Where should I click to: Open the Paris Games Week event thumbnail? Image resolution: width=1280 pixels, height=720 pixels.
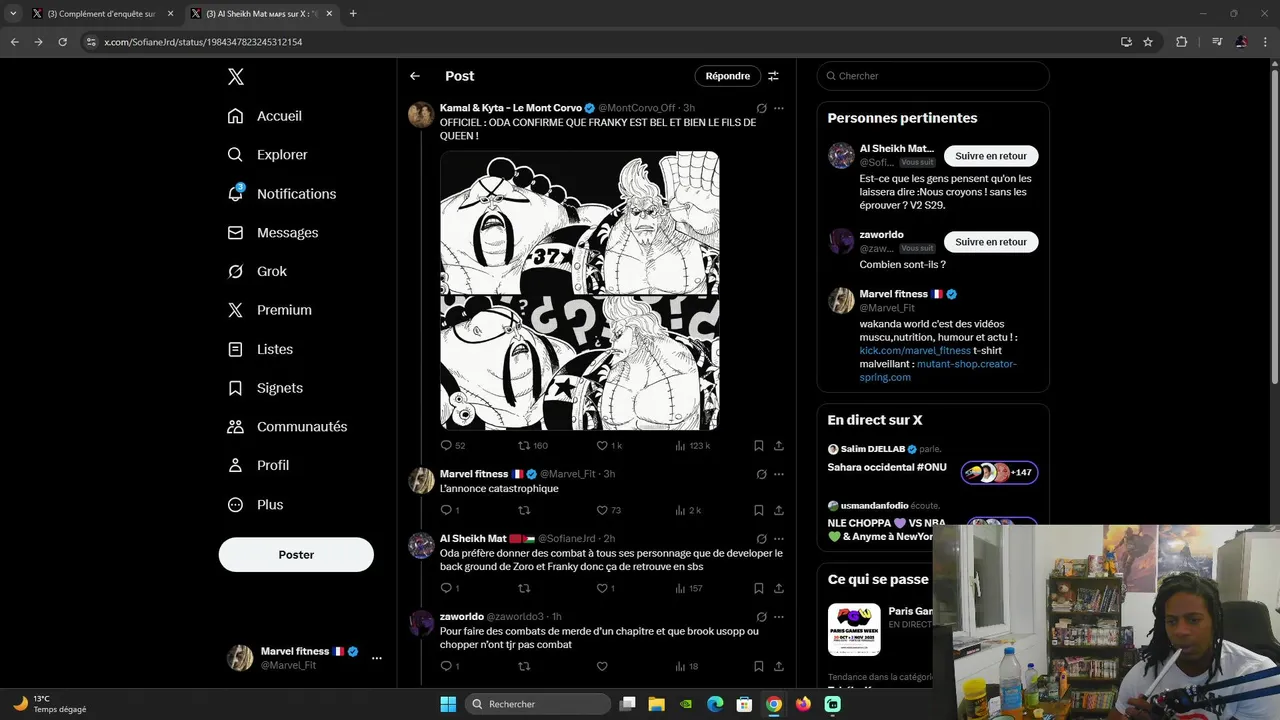click(x=854, y=630)
